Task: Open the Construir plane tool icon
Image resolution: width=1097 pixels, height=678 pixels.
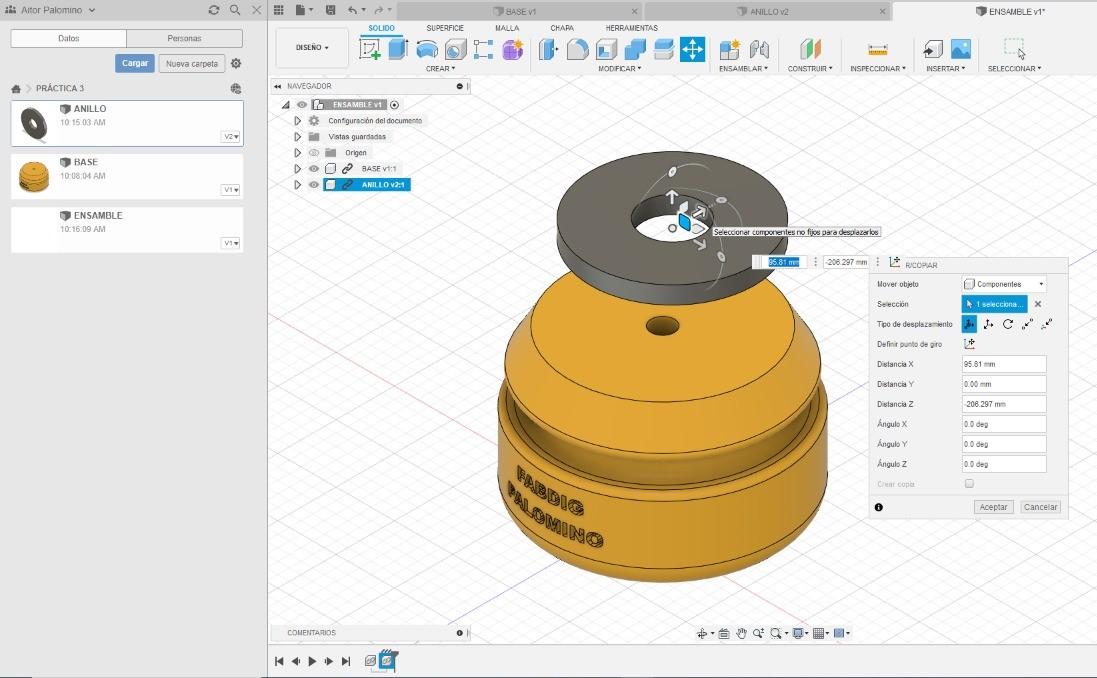Action: click(x=810, y=49)
